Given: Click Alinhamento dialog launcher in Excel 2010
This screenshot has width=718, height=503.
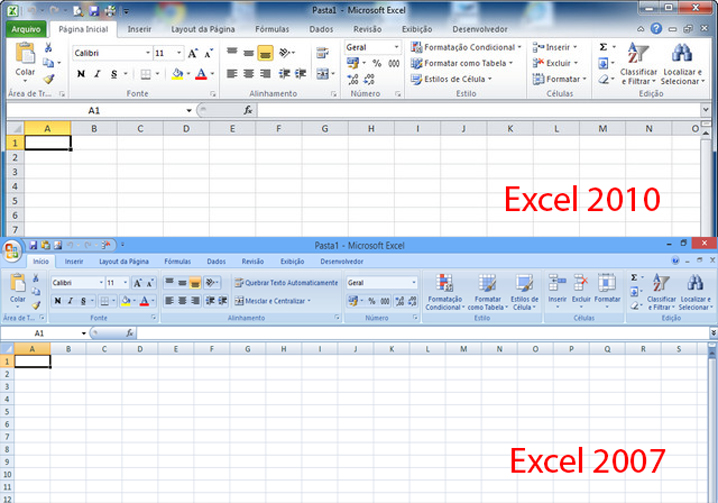Looking at the screenshot, I should [333, 94].
